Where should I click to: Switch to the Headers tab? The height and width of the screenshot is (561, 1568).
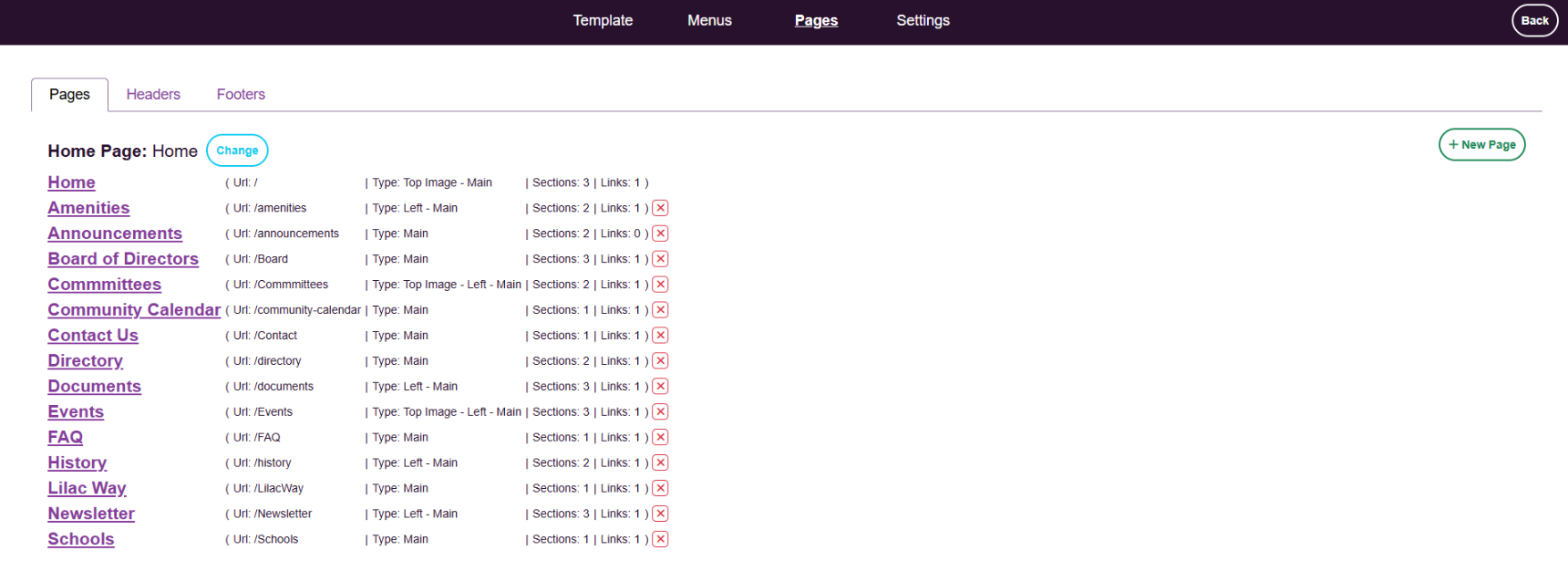point(153,95)
